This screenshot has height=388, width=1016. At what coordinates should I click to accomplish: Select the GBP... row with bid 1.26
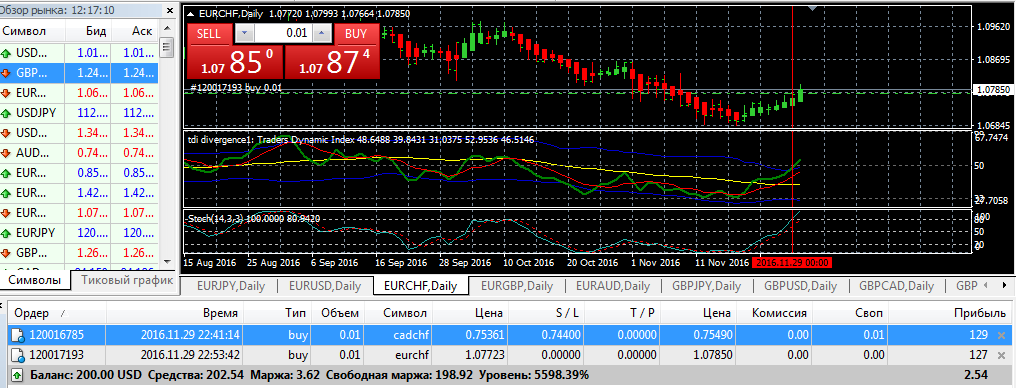[79, 253]
